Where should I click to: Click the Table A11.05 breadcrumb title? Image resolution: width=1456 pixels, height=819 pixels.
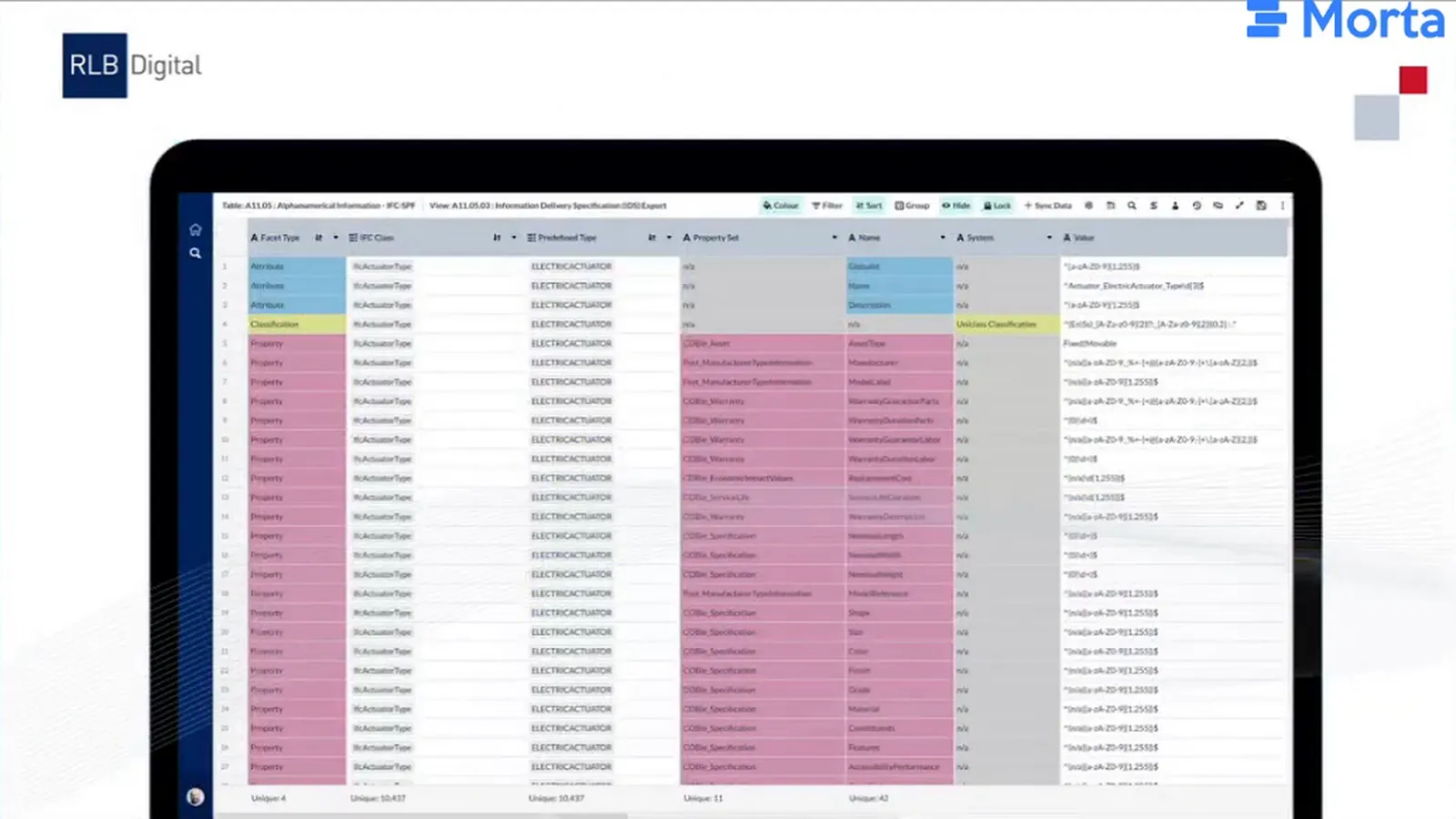(x=318, y=206)
